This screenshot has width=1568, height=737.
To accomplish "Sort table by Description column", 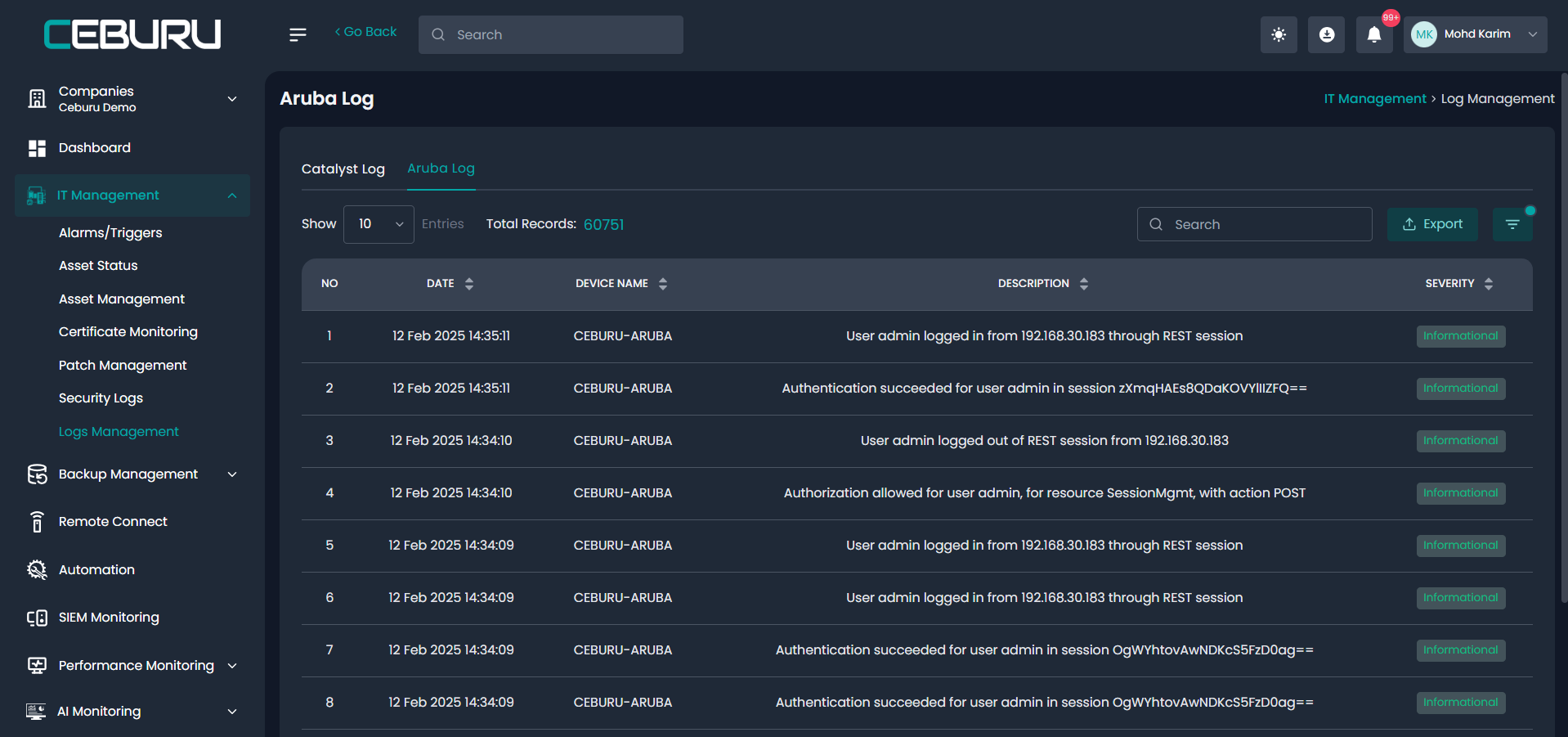I will point(1084,284).
